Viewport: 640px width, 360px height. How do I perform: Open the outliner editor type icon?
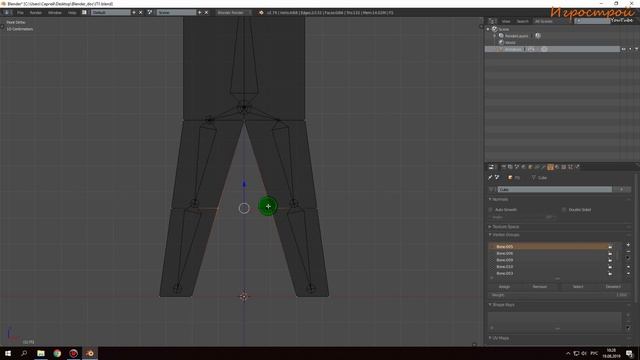click(x=492, y=21)
